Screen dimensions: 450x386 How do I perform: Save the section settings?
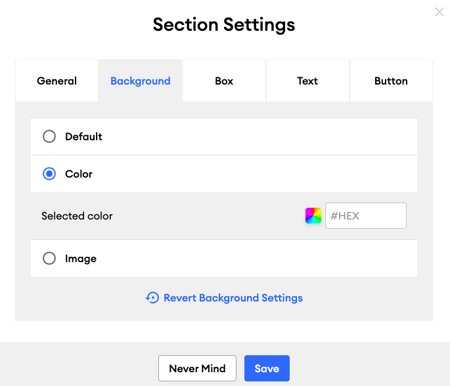267,368
